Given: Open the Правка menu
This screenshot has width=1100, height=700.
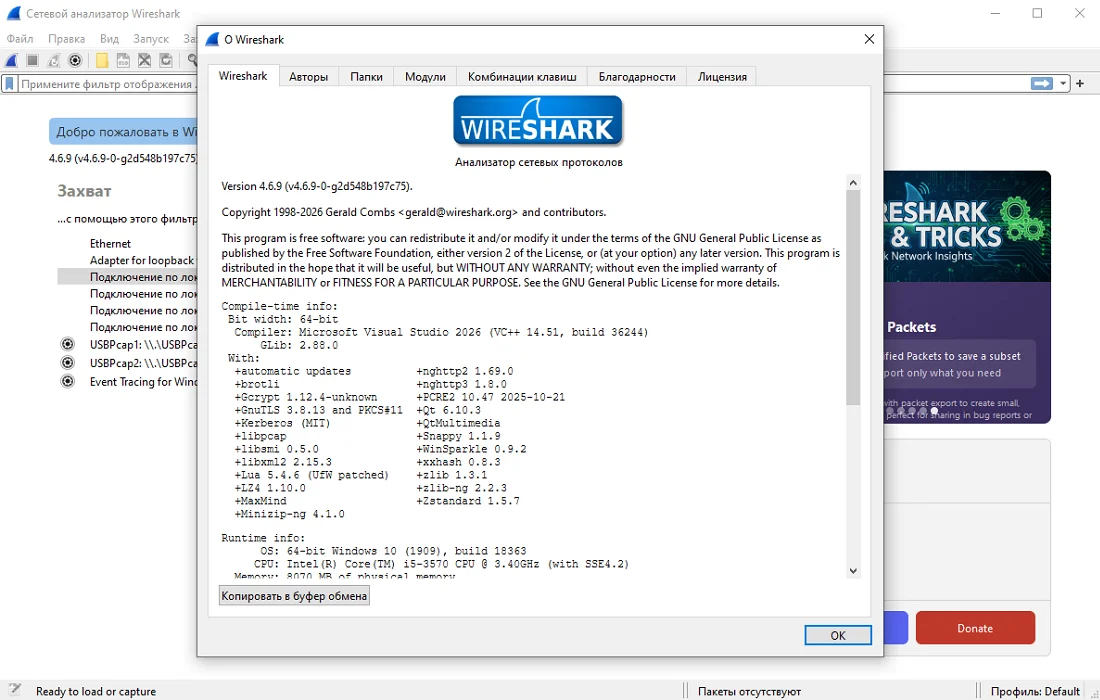Looking at the screenshot, I should click(67, 39).
